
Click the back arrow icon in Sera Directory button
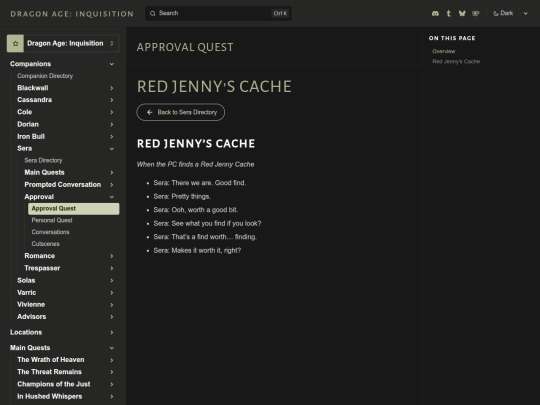149,112
